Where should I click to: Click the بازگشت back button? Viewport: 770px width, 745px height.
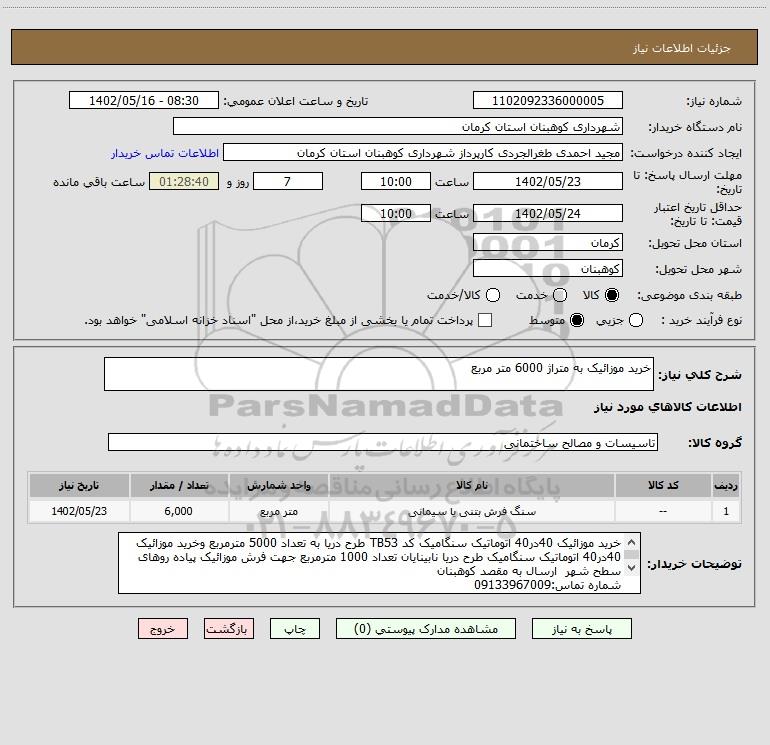(229, 629)
